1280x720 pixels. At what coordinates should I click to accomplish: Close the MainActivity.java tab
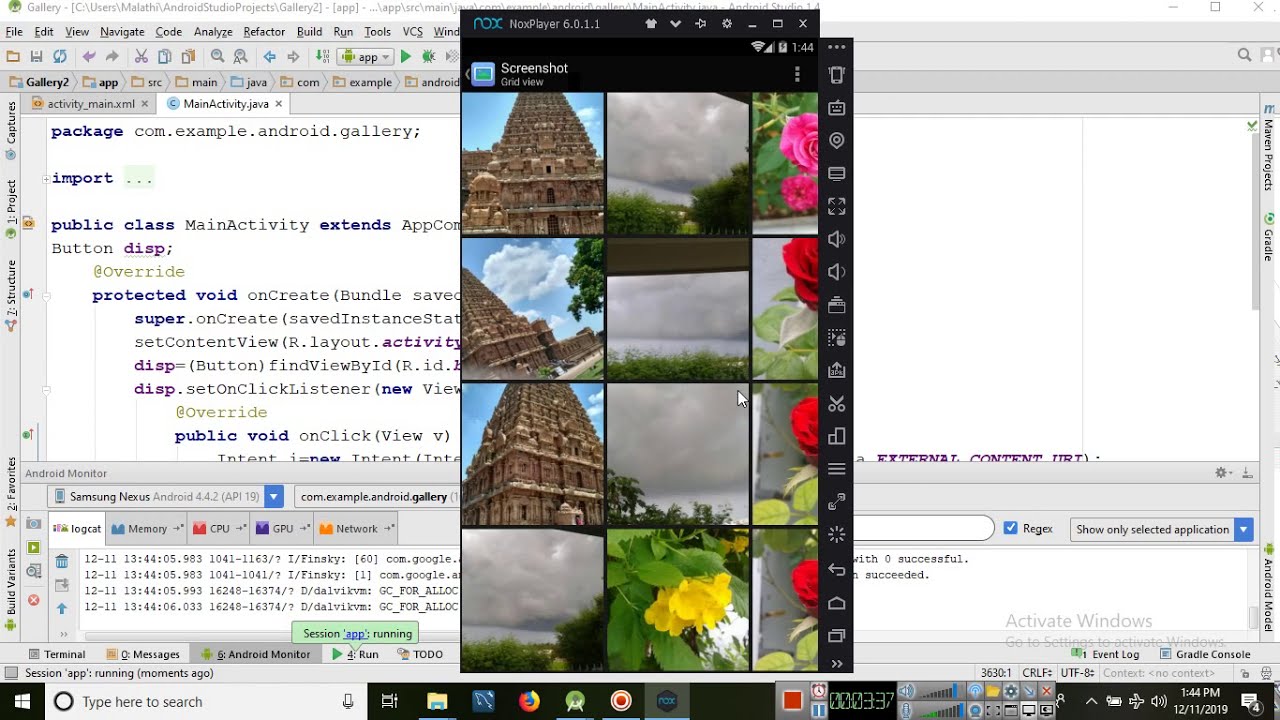click(279, 104)
